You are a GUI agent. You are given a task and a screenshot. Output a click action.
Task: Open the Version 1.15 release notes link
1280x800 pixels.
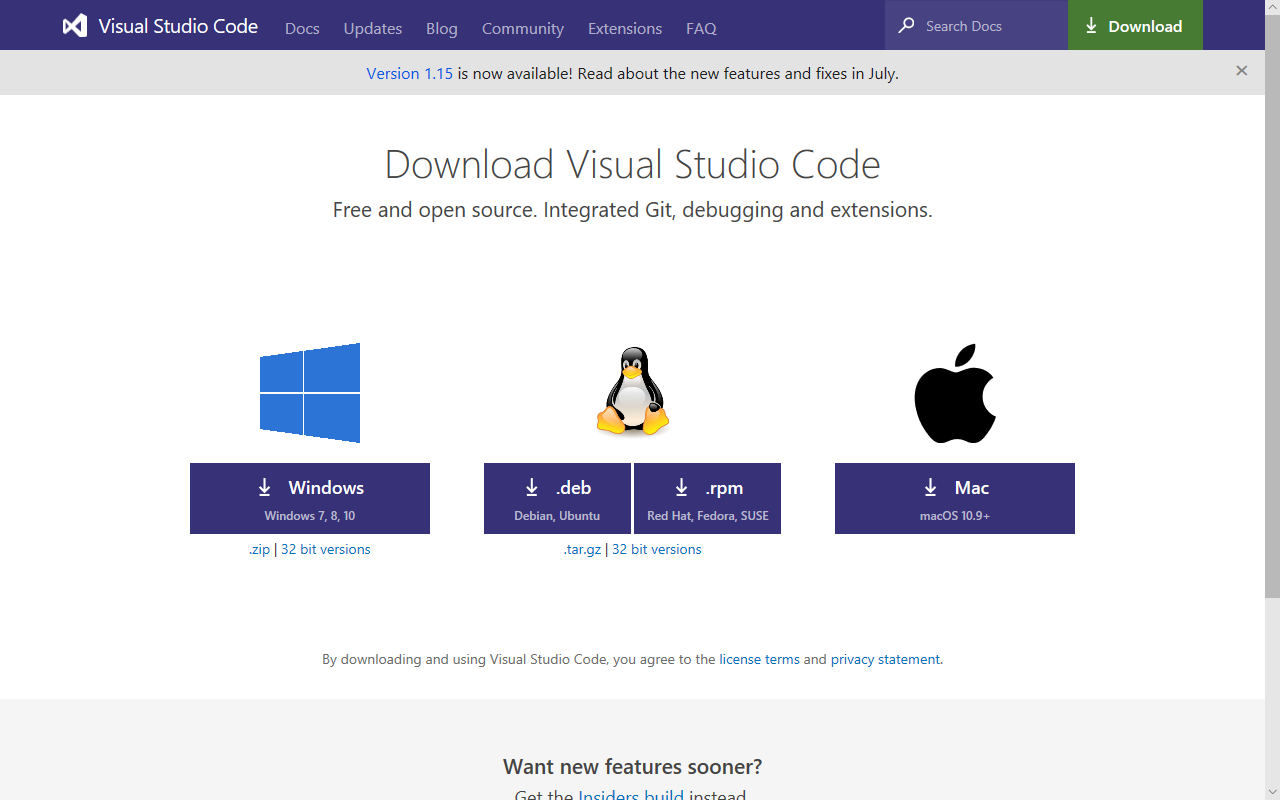[410, 73]
